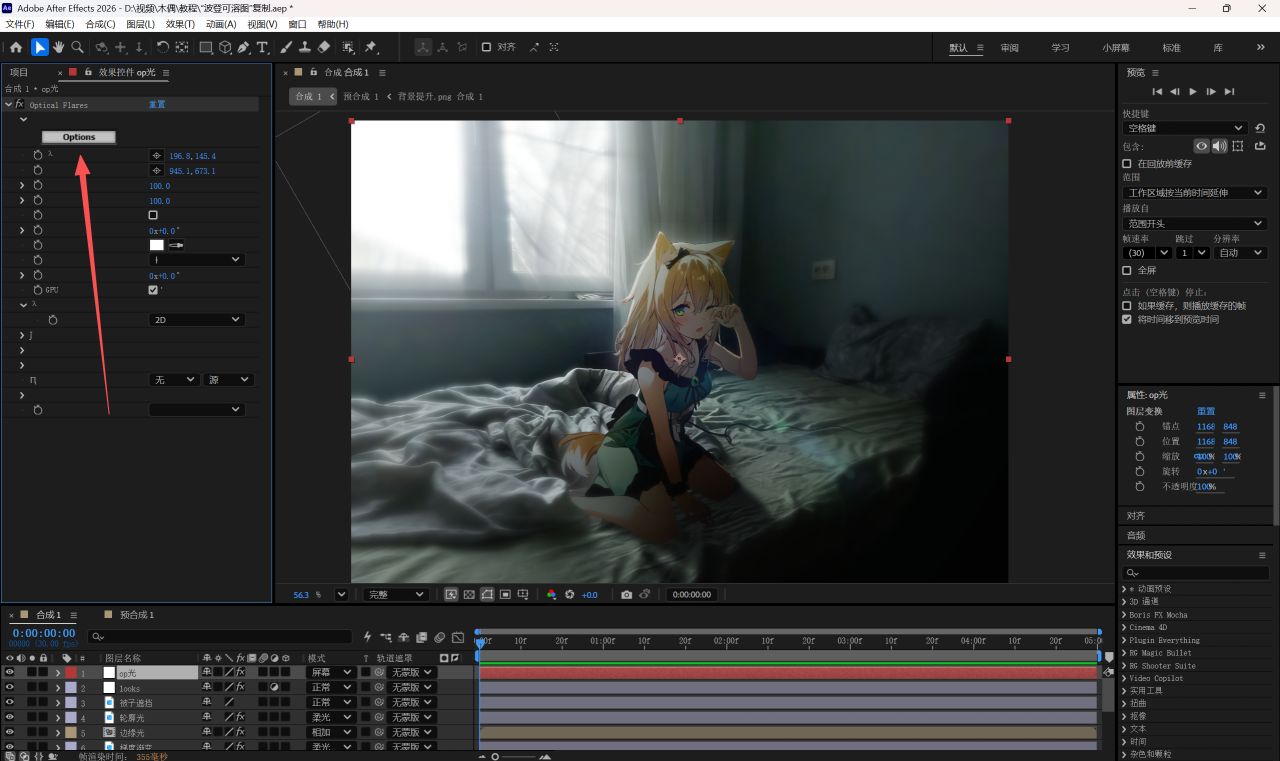
Task: Collapse the Optical Flares effect
Action: pyautogui.click(x=9, y=104)
